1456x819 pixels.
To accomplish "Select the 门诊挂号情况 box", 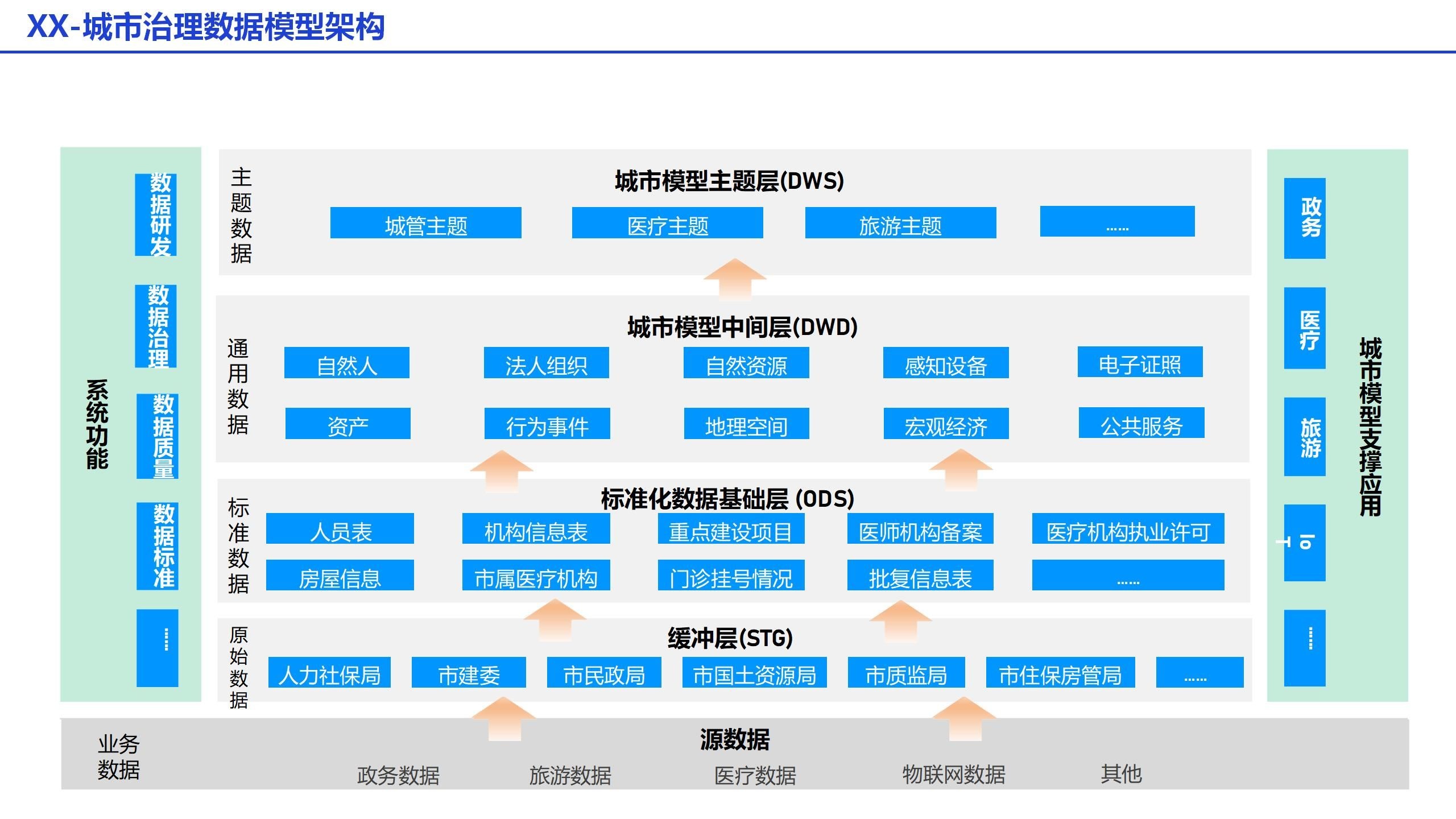I will [x=731, y=576].
